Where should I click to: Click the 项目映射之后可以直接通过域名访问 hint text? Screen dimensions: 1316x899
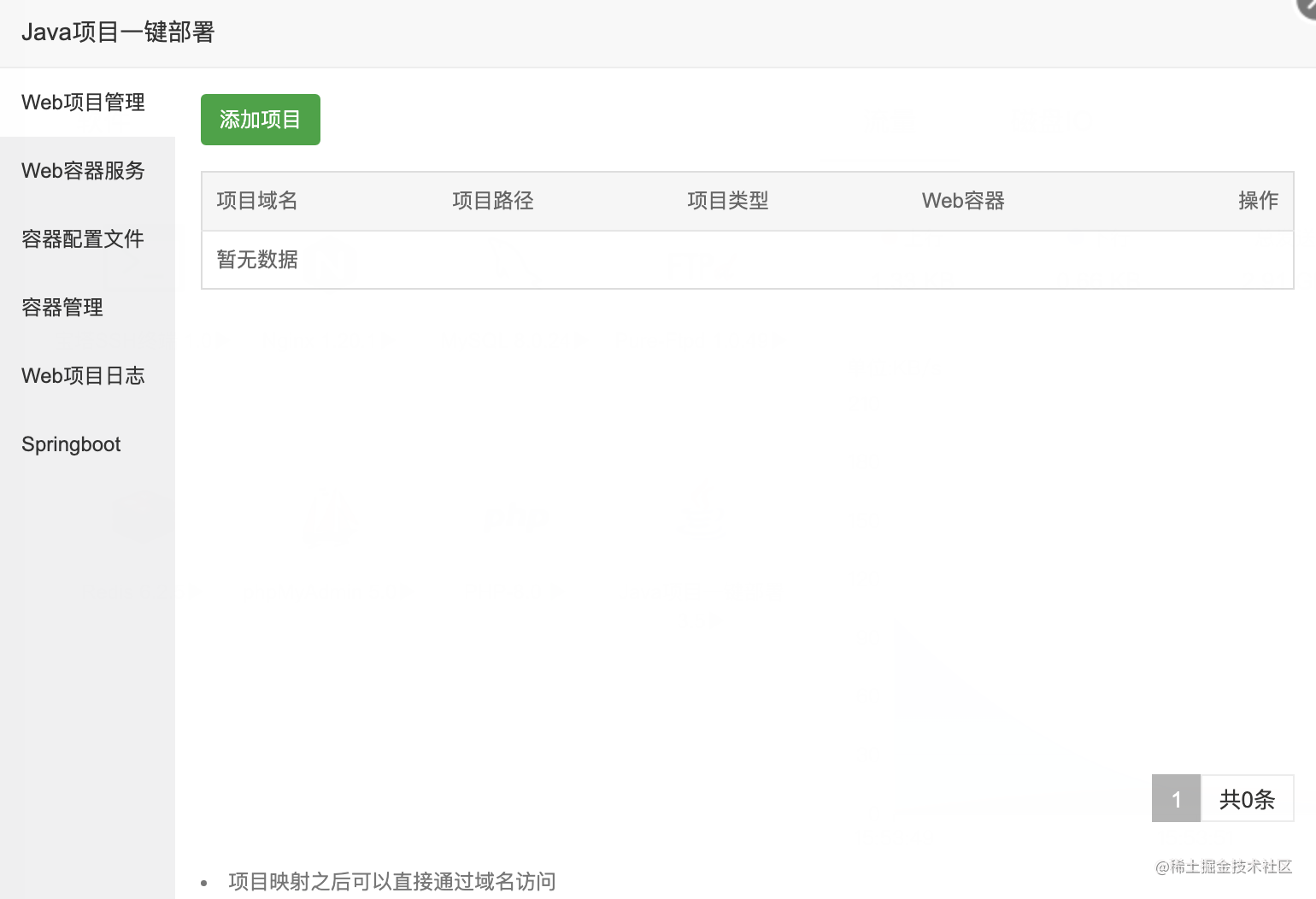pyautogui.click(x=392, y=882)
